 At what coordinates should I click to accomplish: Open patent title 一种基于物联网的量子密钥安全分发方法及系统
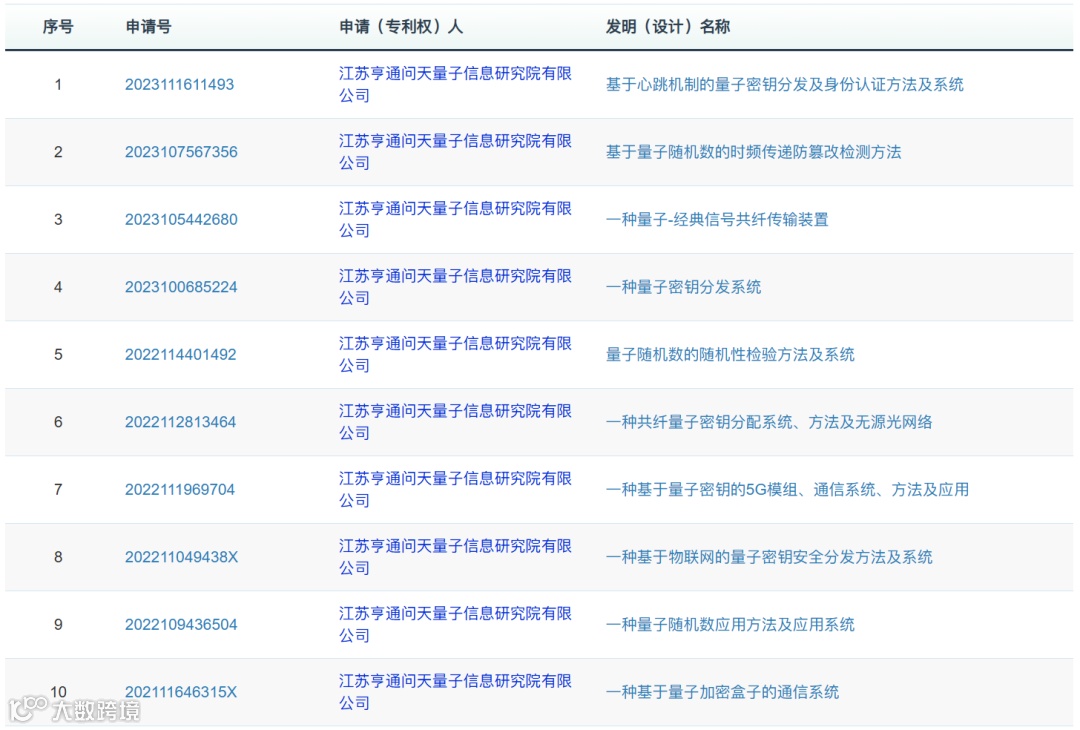[769, 557]
